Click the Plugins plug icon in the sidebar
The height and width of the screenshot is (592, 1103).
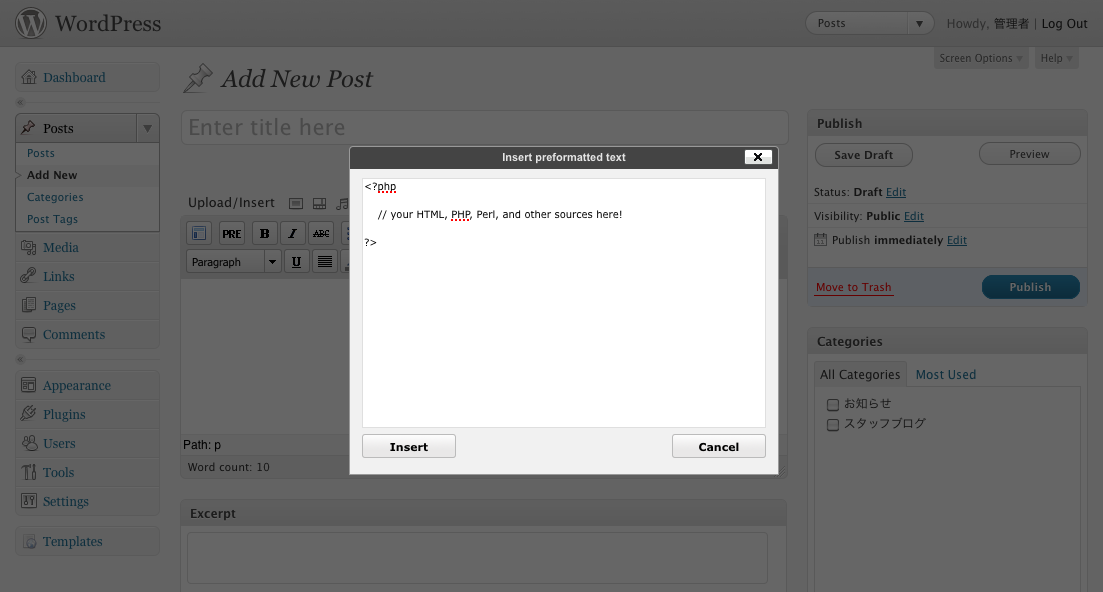coord(29,414)
